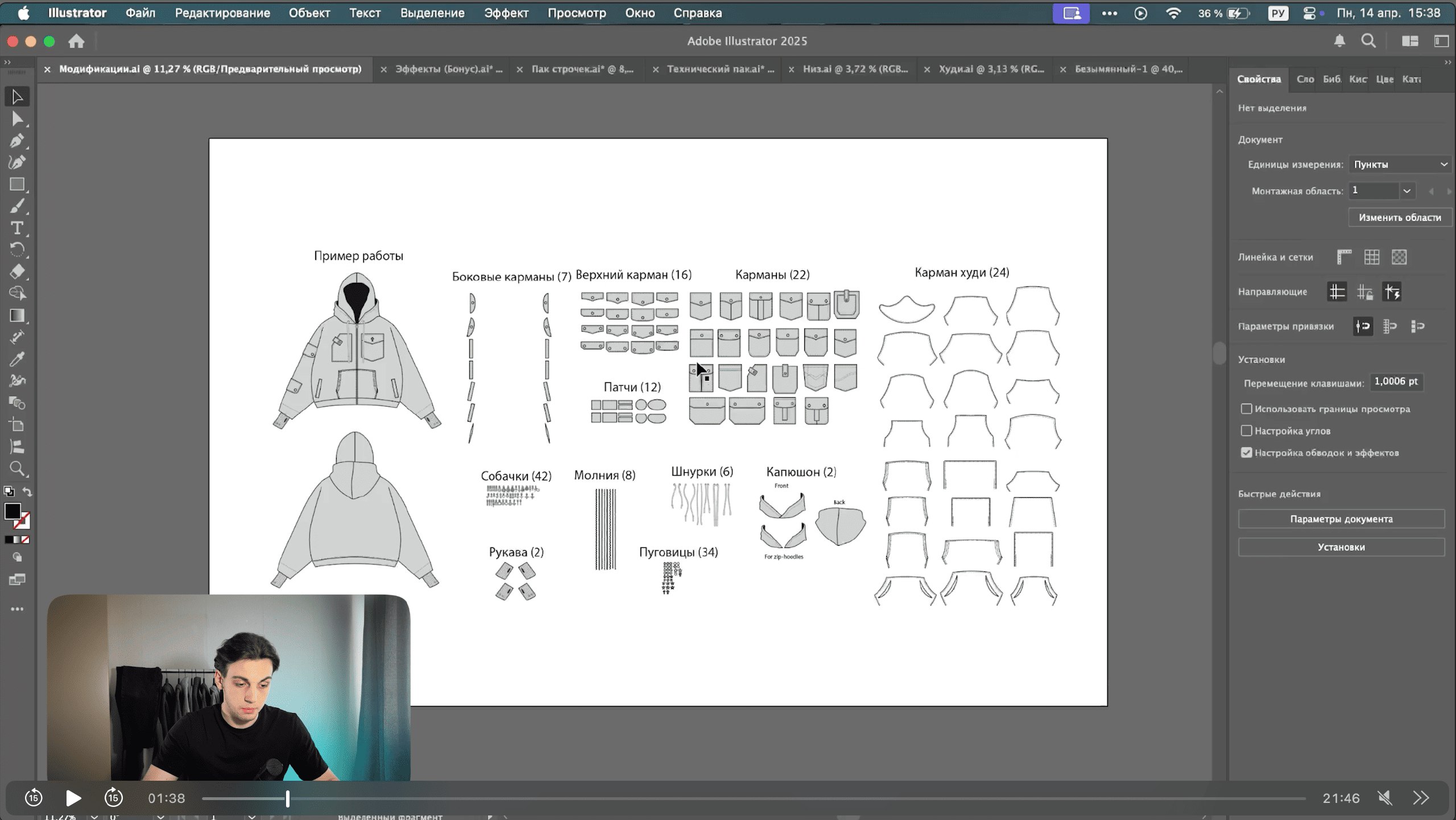Open the 'Эффект' menu
Screen dimensions: 1456x820
pos(506,13)
